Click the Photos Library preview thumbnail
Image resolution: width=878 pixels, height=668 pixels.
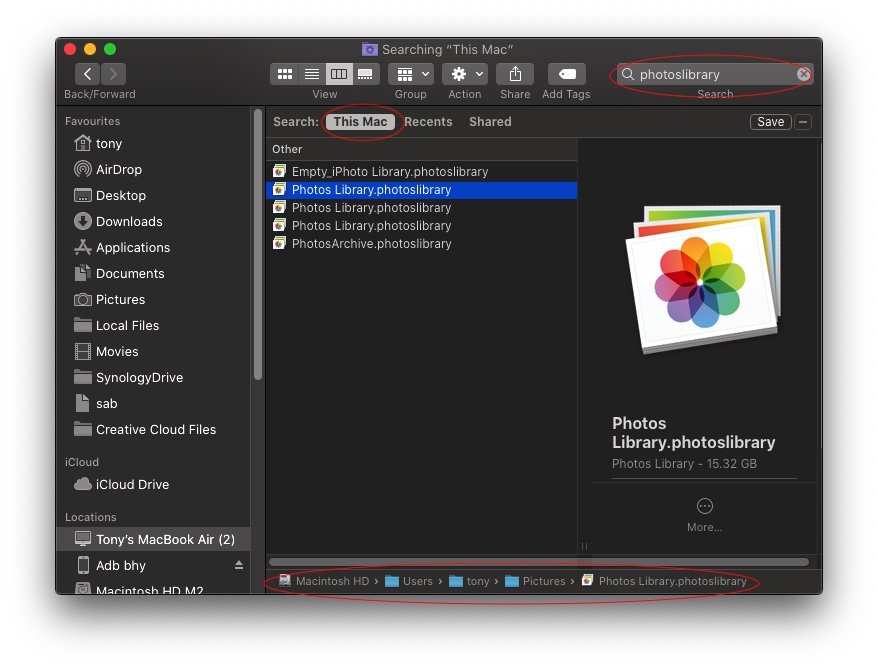703,279
